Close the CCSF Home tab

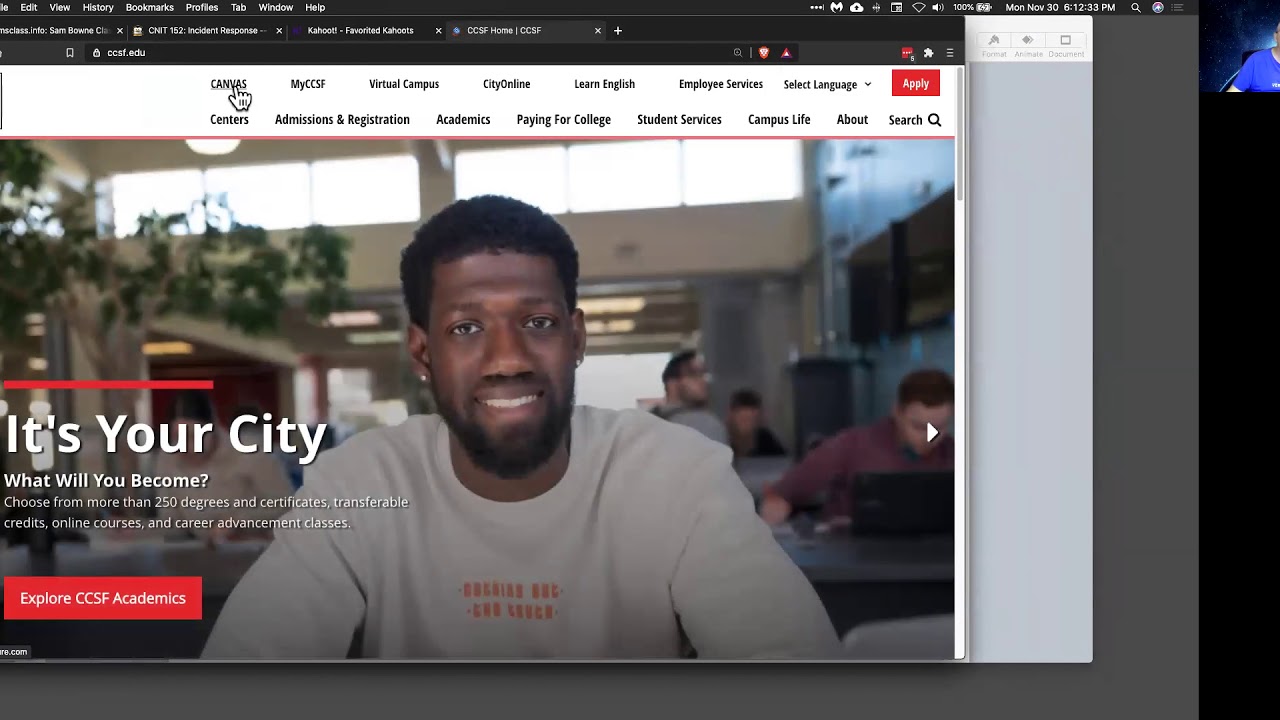(598, 30)
